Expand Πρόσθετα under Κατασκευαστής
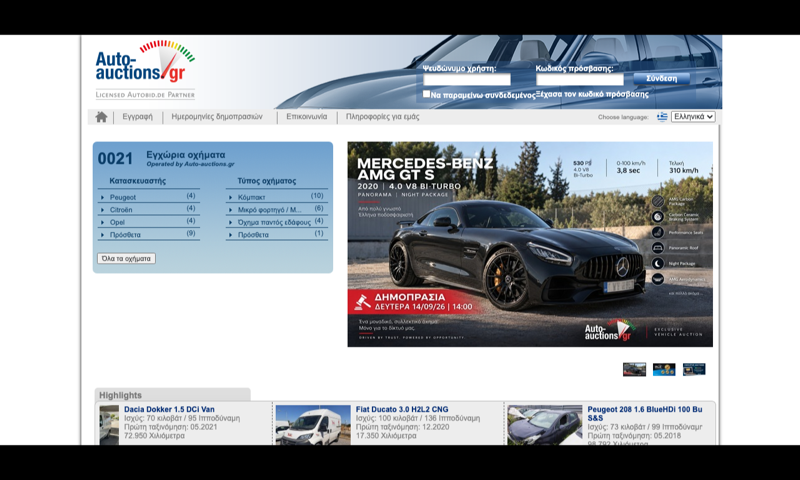Screen dimensions: 800x480 (x=125, y=235)
